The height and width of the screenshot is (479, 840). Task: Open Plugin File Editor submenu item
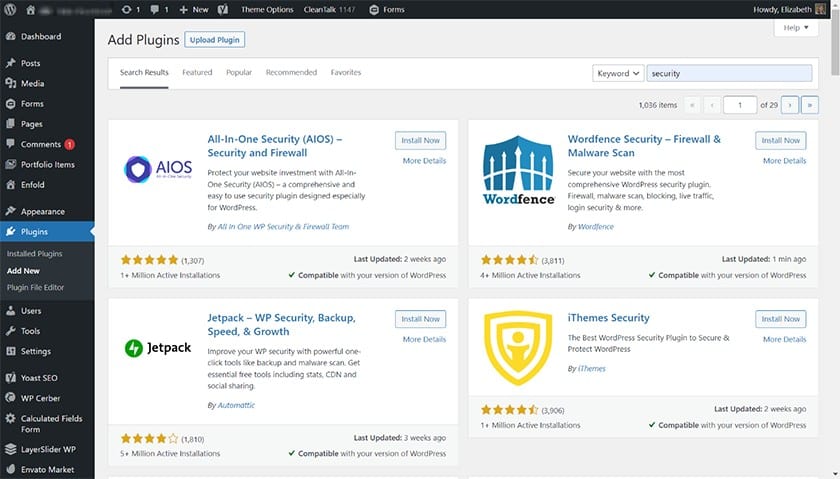point(35,287)
